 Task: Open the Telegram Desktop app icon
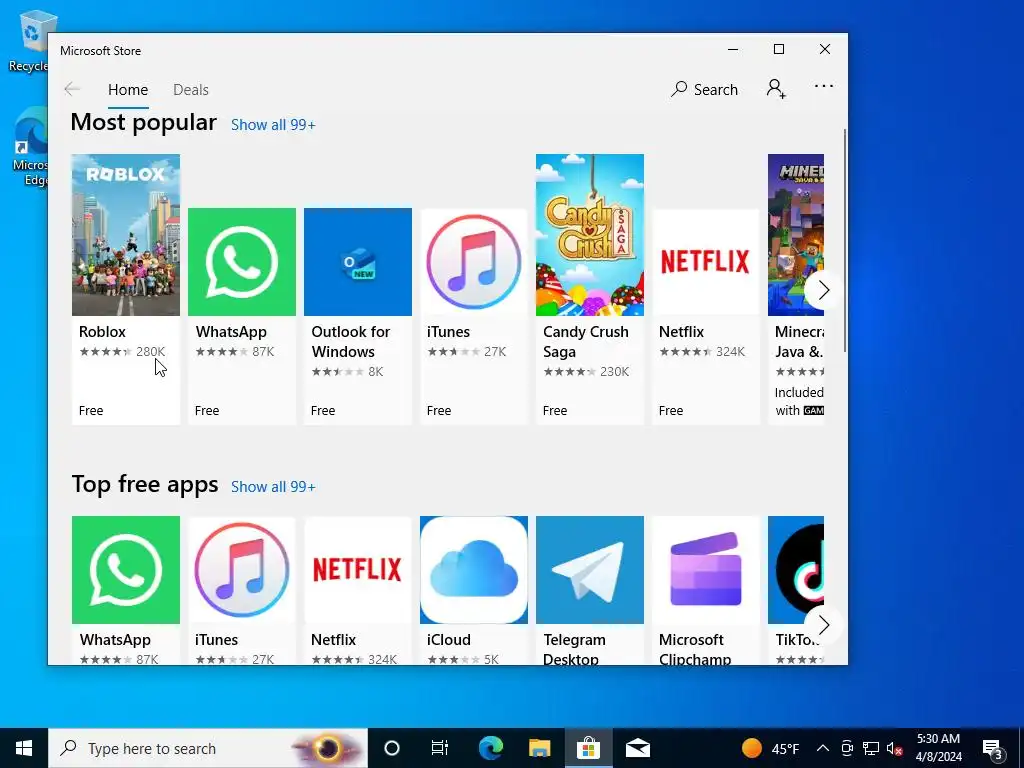pos(590,570)
